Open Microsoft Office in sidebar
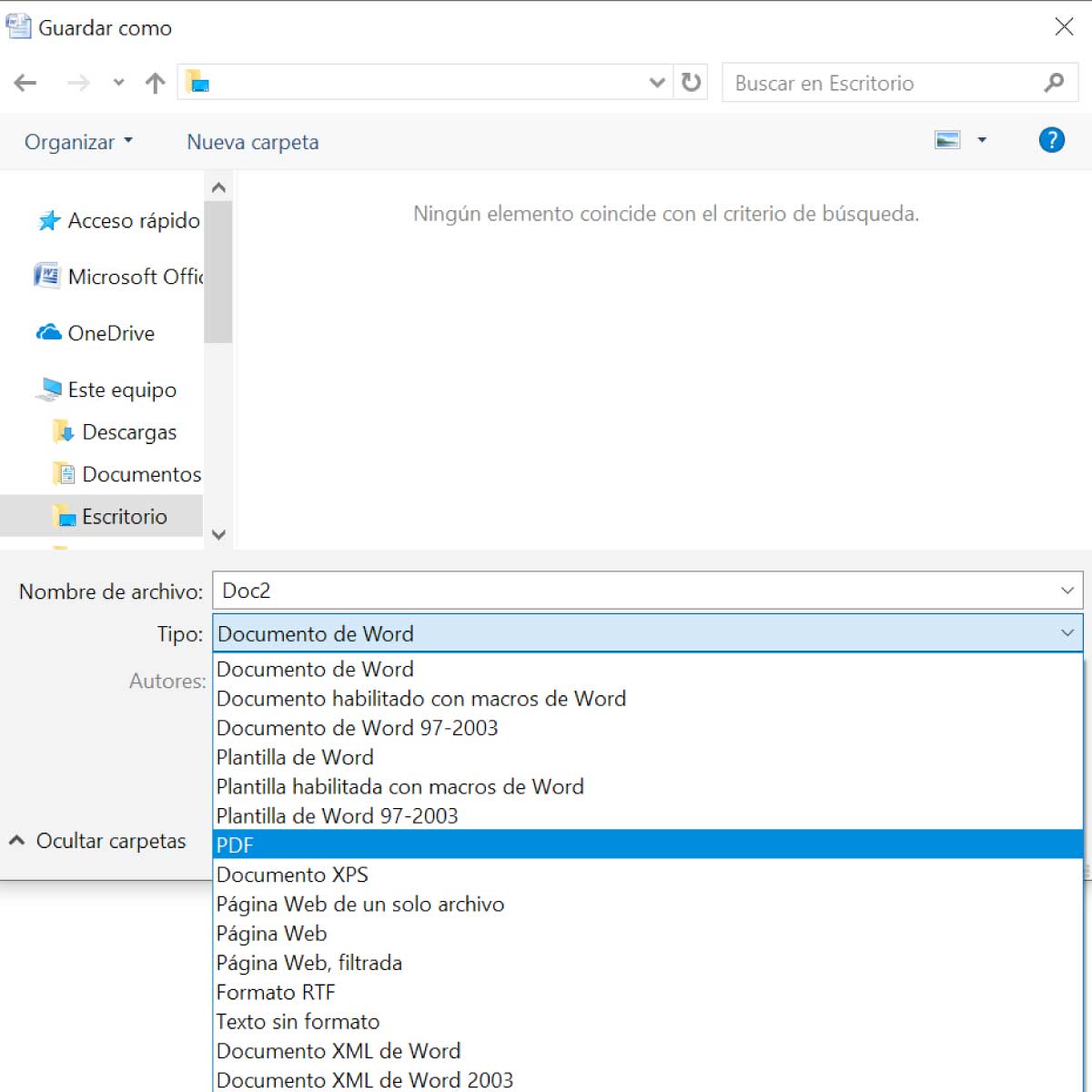 point(136,277)
